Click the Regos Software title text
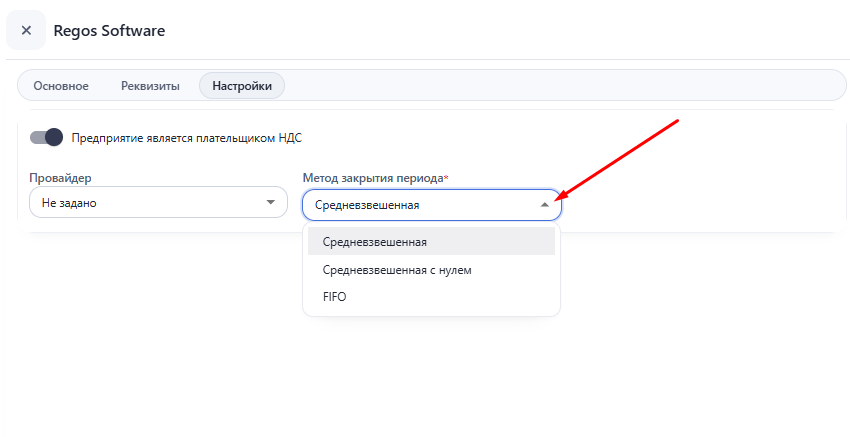The width and height of the screenshot is (850, 437). click(x=109, y=30)
